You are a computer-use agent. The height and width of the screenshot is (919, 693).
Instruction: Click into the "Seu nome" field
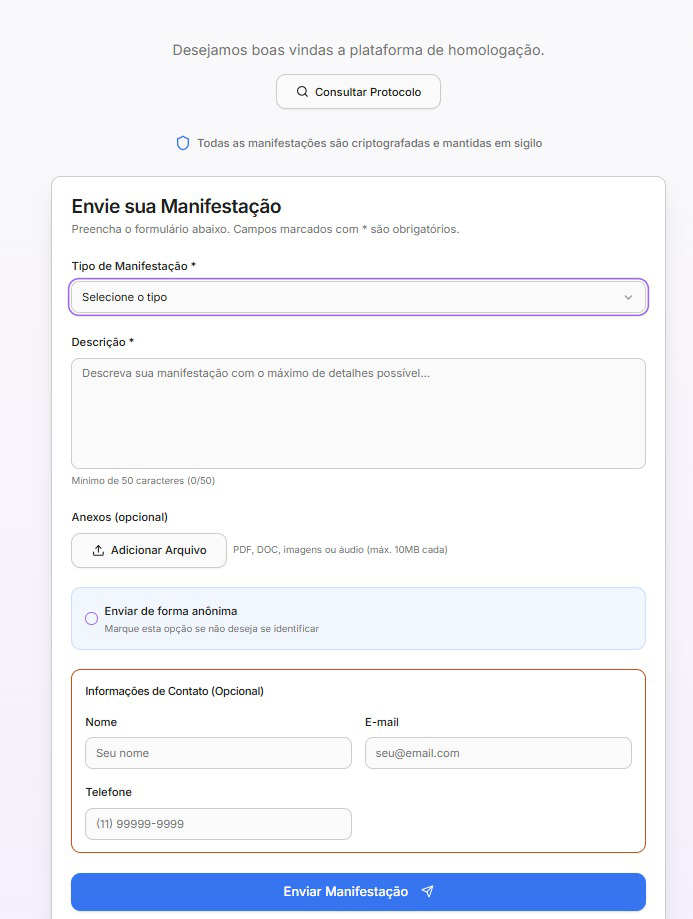(218, 753)
